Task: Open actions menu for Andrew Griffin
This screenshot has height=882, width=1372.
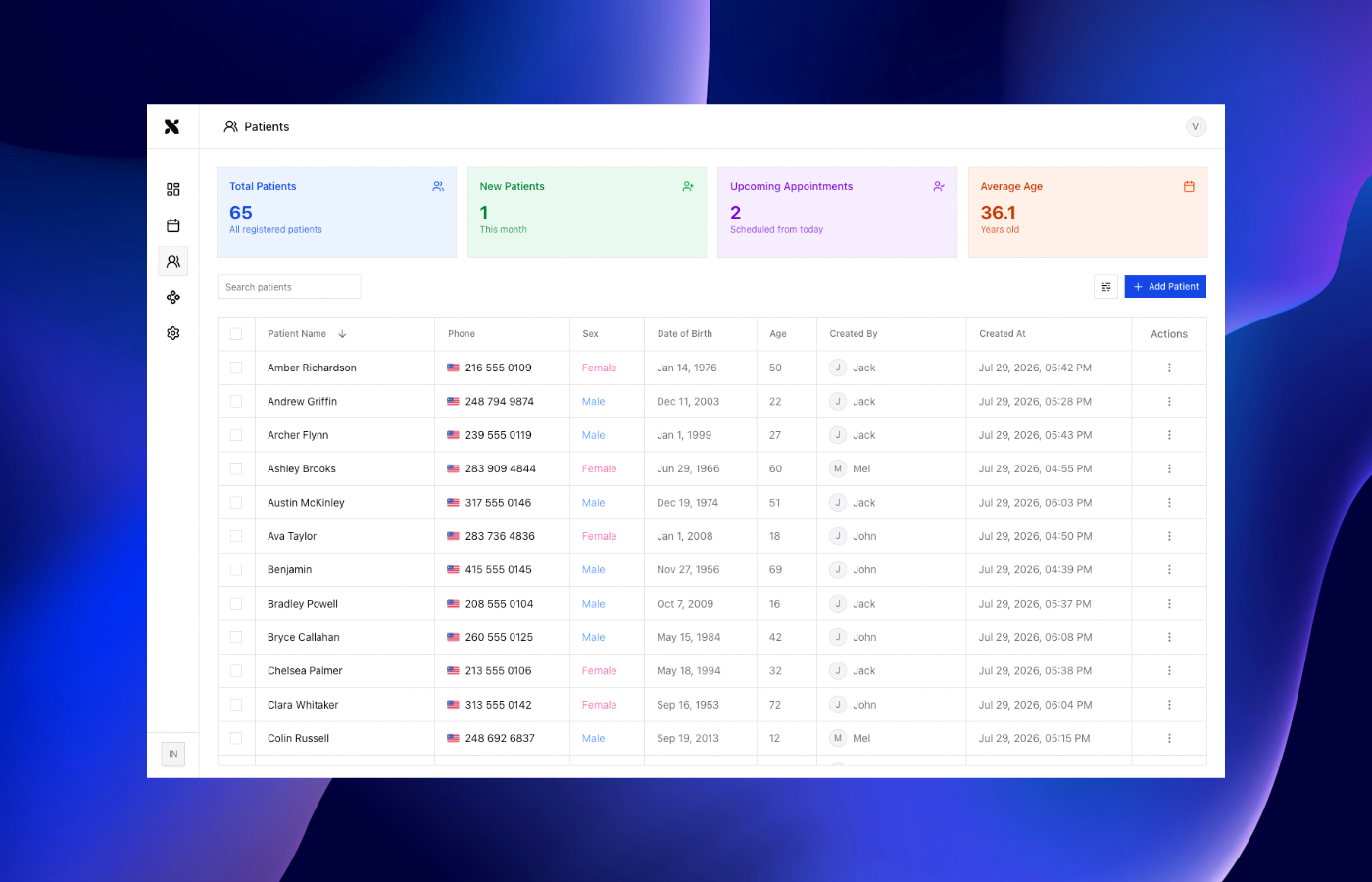Action: coord(1169,402)
